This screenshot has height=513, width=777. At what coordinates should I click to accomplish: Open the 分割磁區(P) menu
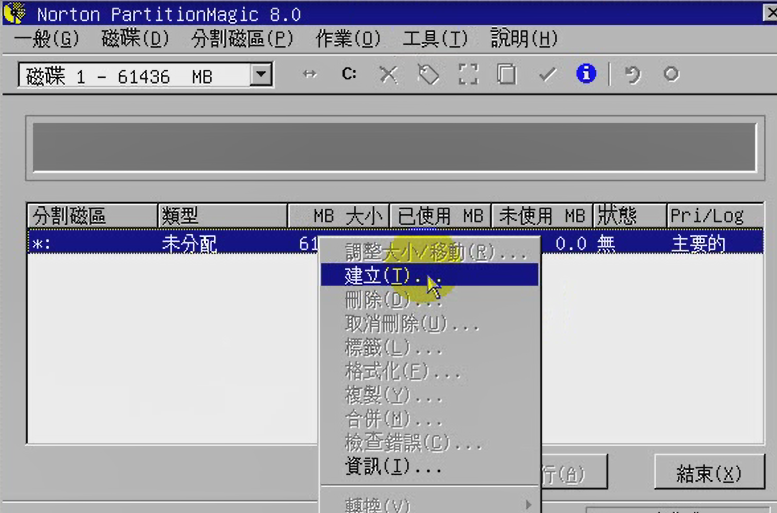[242, 39]
